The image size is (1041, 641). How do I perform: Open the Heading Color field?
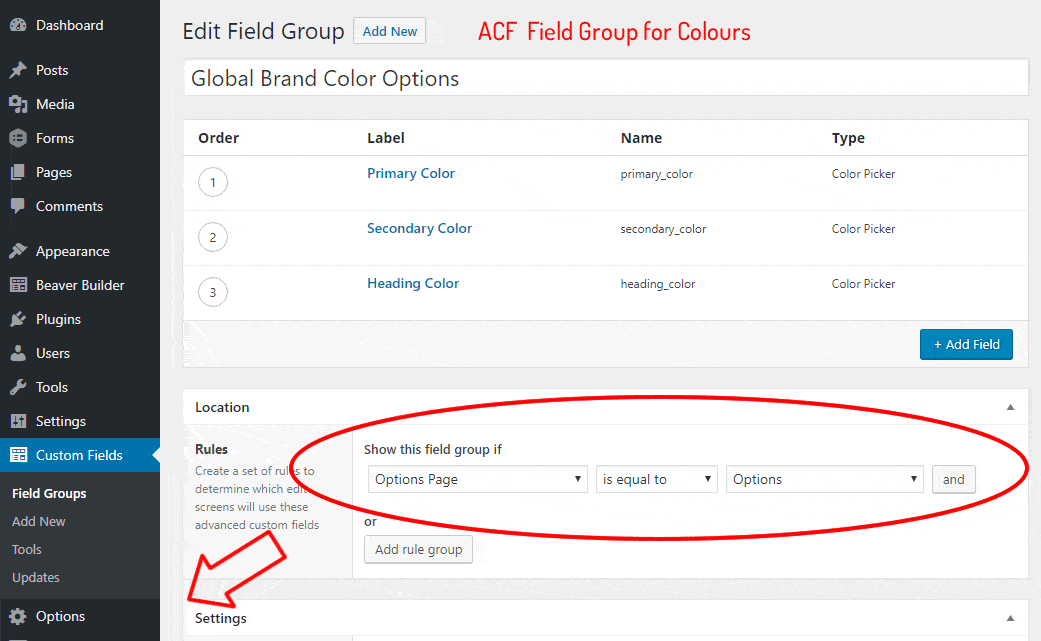point(413,283)
